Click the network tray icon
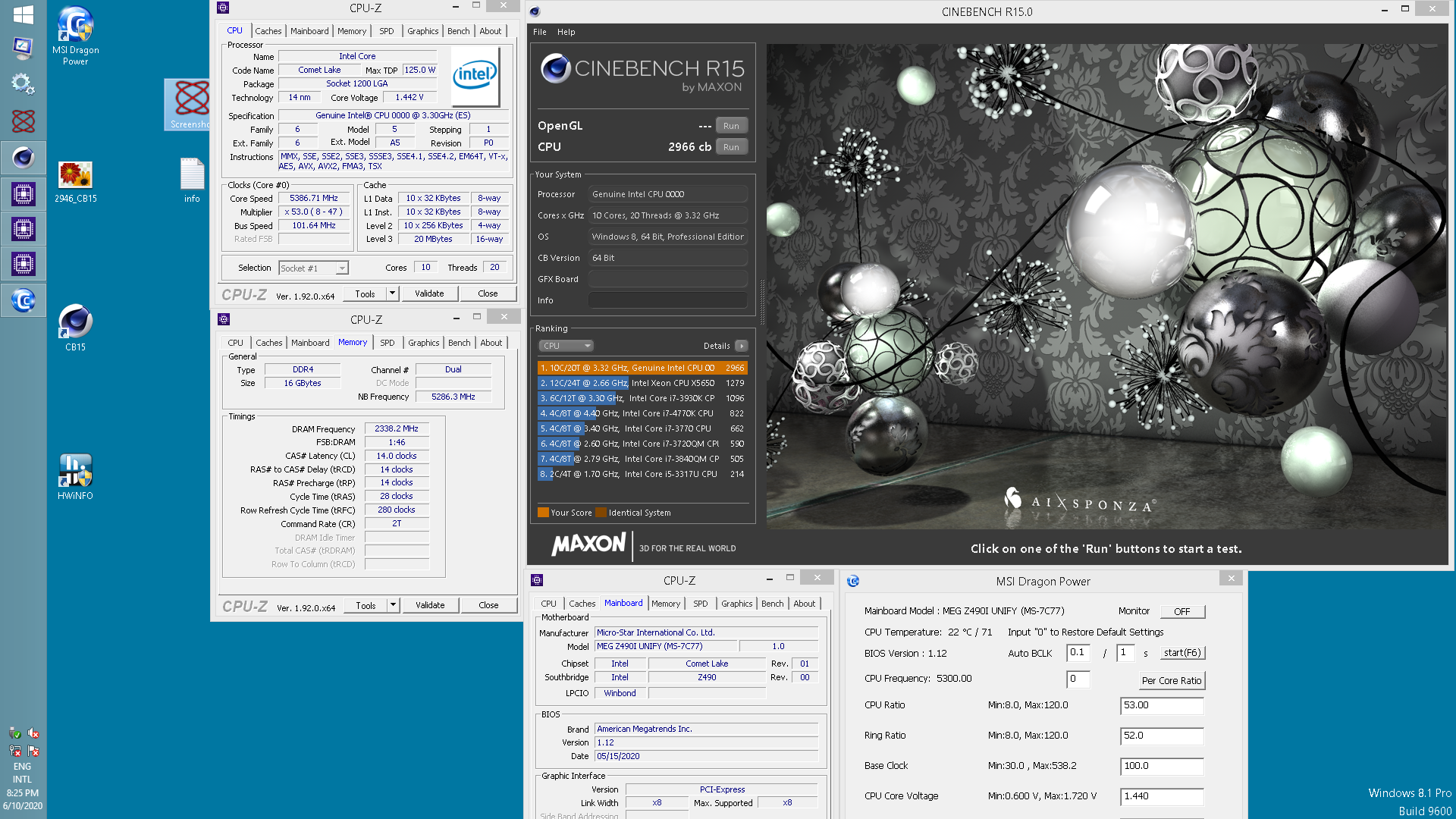This screenshot has height=819, width=1456. [x=15, y=751]
